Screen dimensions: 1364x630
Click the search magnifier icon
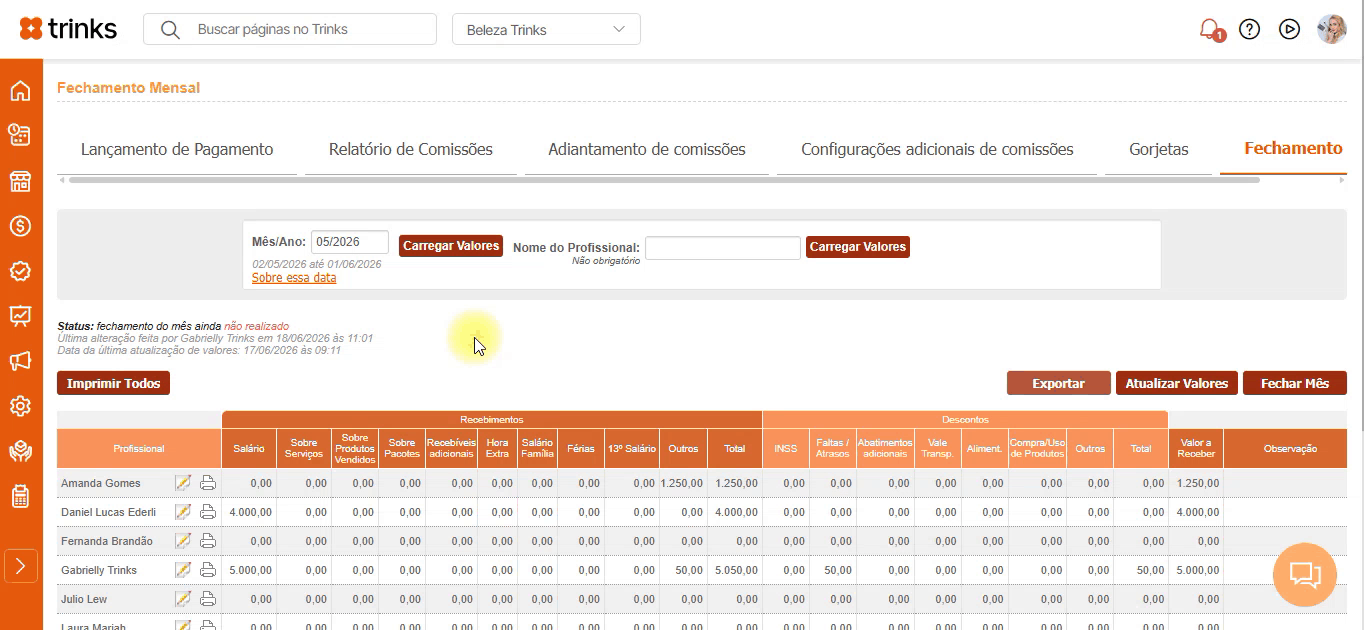point(170,30)
